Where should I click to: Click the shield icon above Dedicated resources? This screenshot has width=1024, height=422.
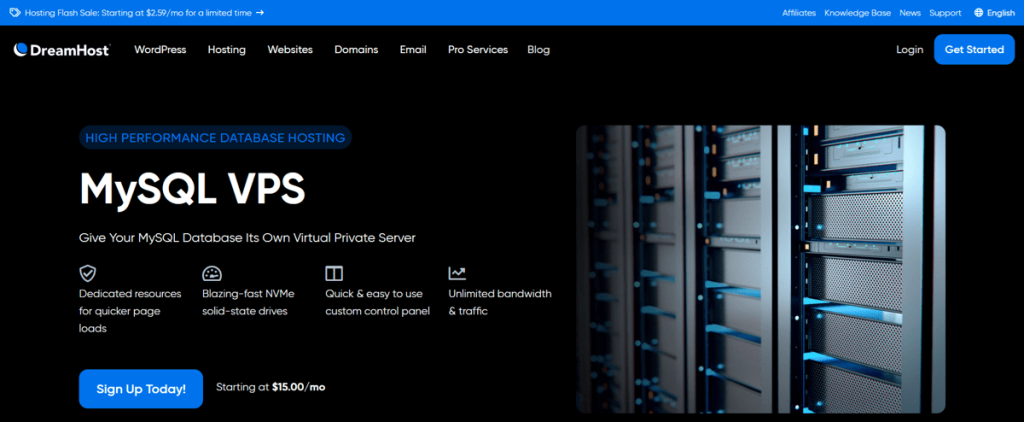pyautogui.click(x=88, y=273)
